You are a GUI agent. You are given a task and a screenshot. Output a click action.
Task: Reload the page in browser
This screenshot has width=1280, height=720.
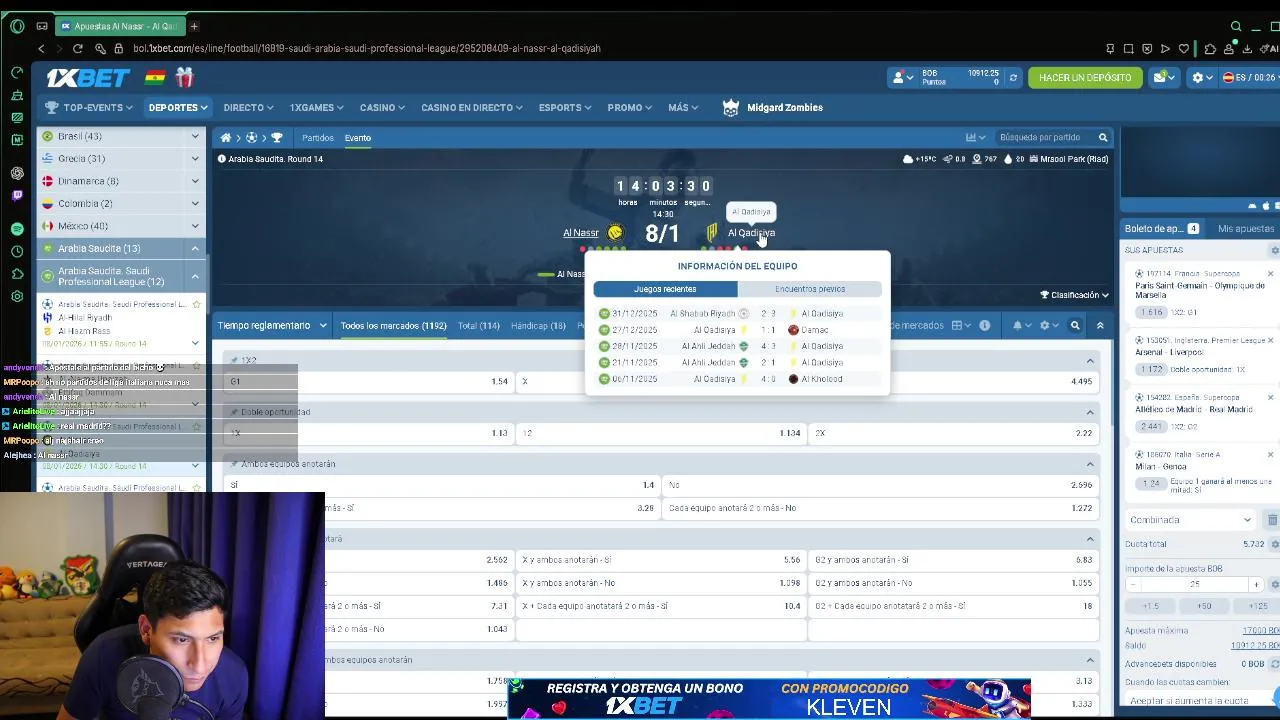(x=78, y=48)
